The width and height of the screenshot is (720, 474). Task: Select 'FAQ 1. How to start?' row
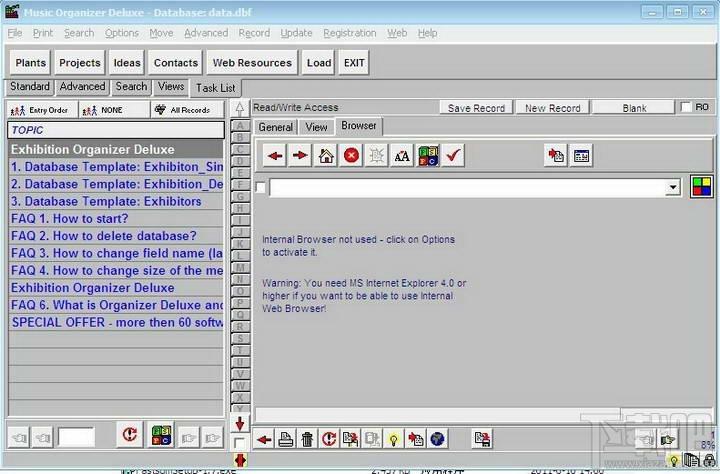[116, 219]
